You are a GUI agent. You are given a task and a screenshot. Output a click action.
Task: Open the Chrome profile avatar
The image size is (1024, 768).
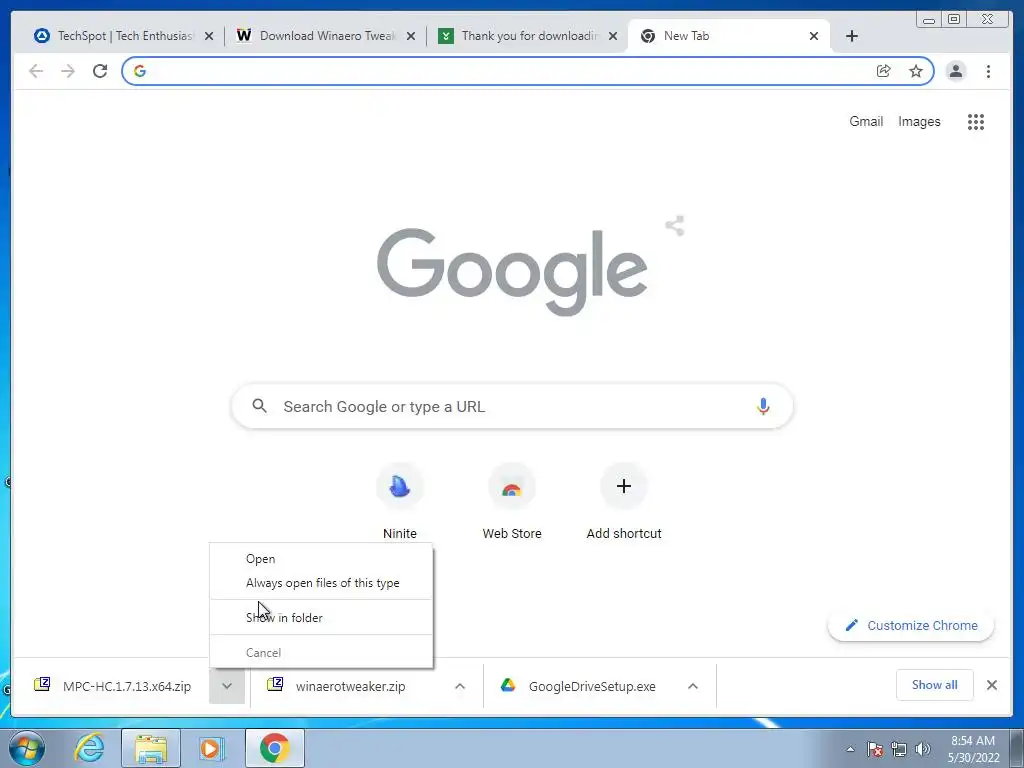tap(955, 71)
